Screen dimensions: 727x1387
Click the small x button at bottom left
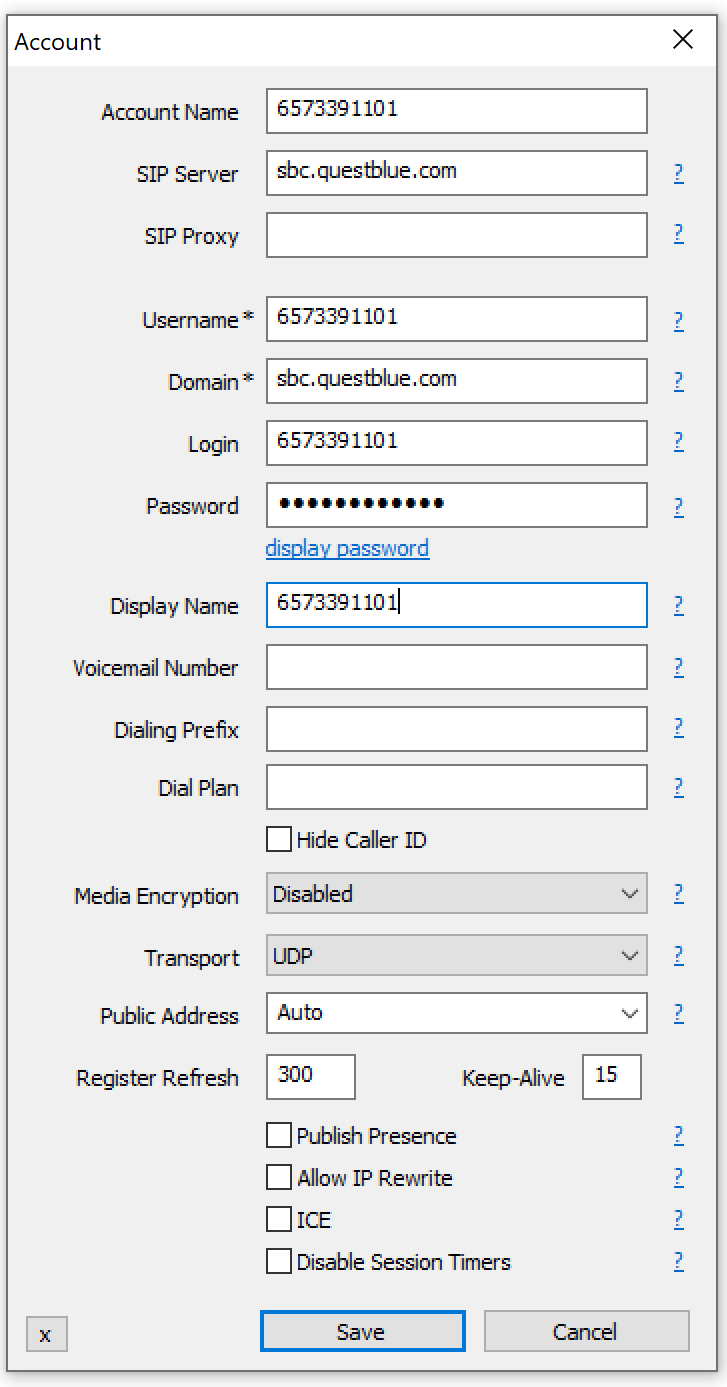(46, 1335)
